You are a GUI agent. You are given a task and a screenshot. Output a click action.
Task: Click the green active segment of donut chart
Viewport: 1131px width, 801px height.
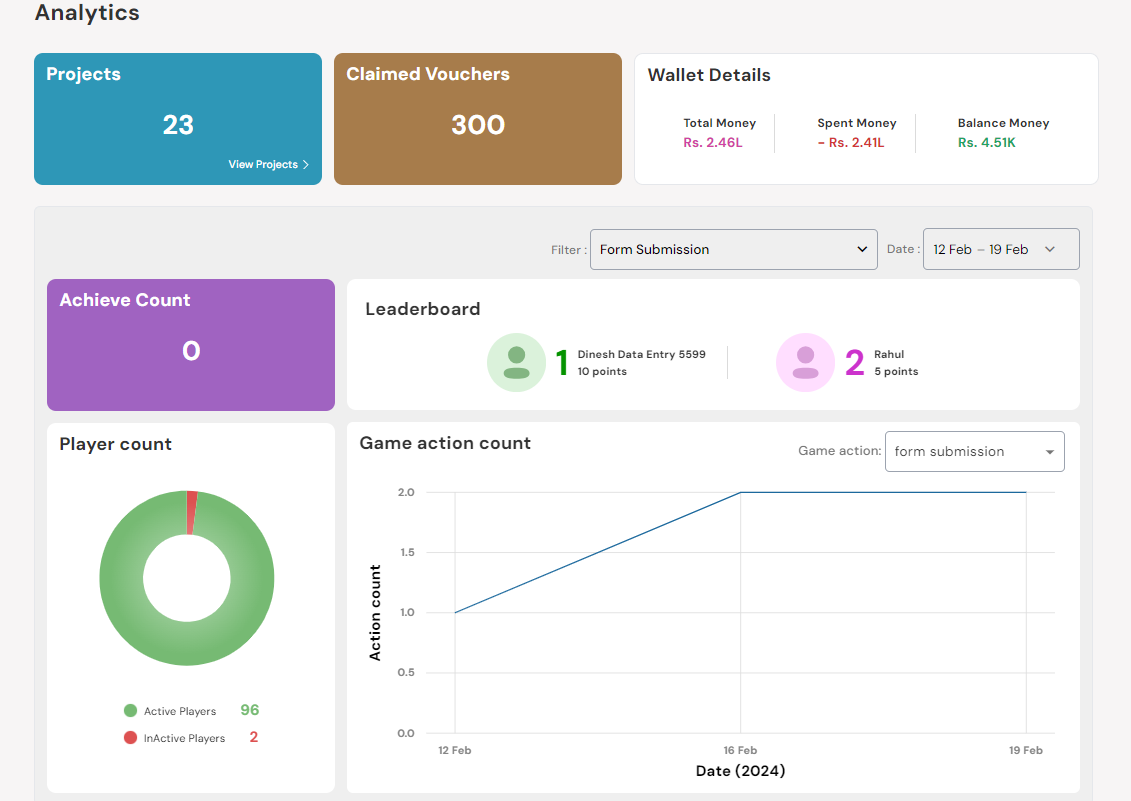click(x=187, y=644)
